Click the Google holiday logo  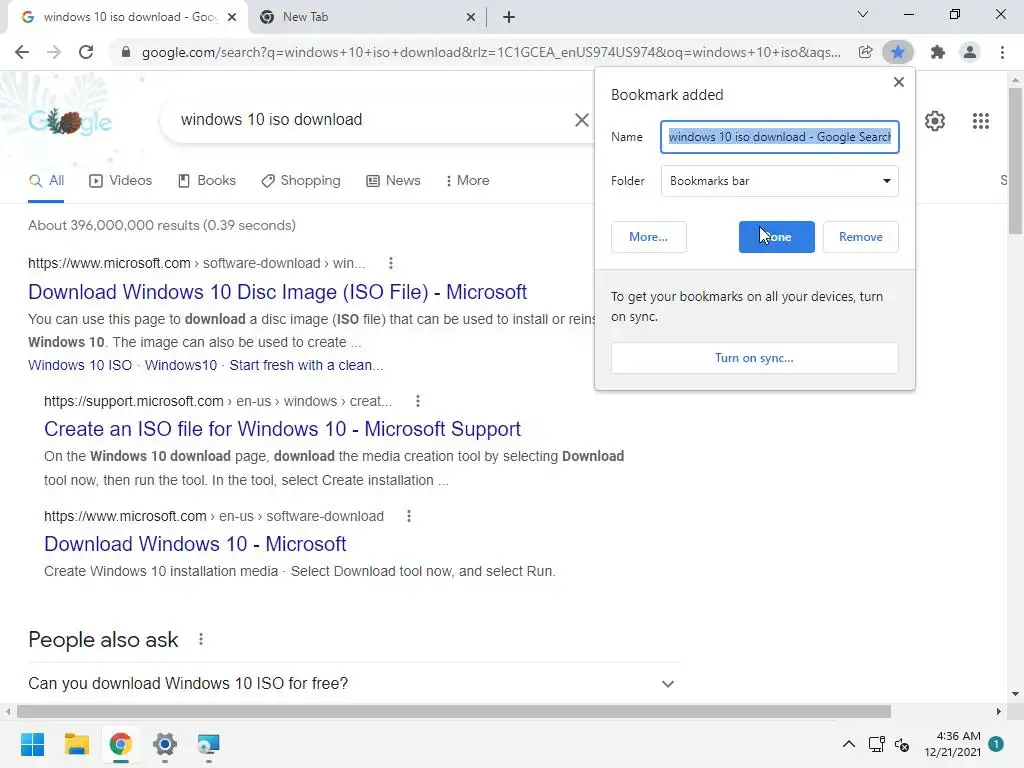[71, 121]
